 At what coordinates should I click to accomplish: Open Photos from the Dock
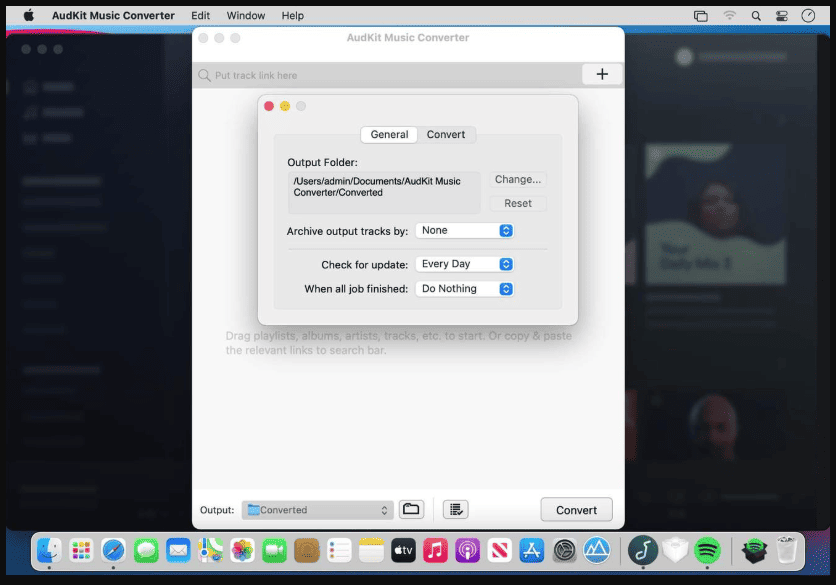242,550
